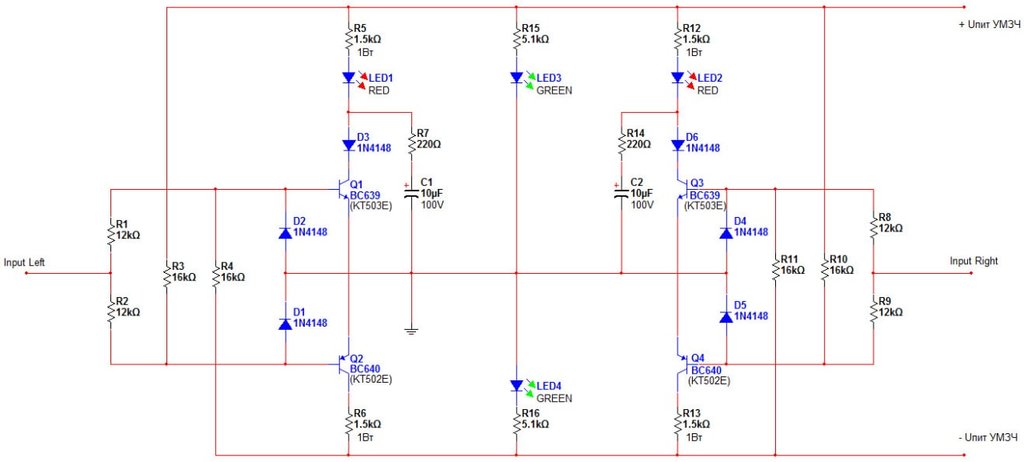Select diode D6 1N4148 symbol

click(x=677, y=146)
